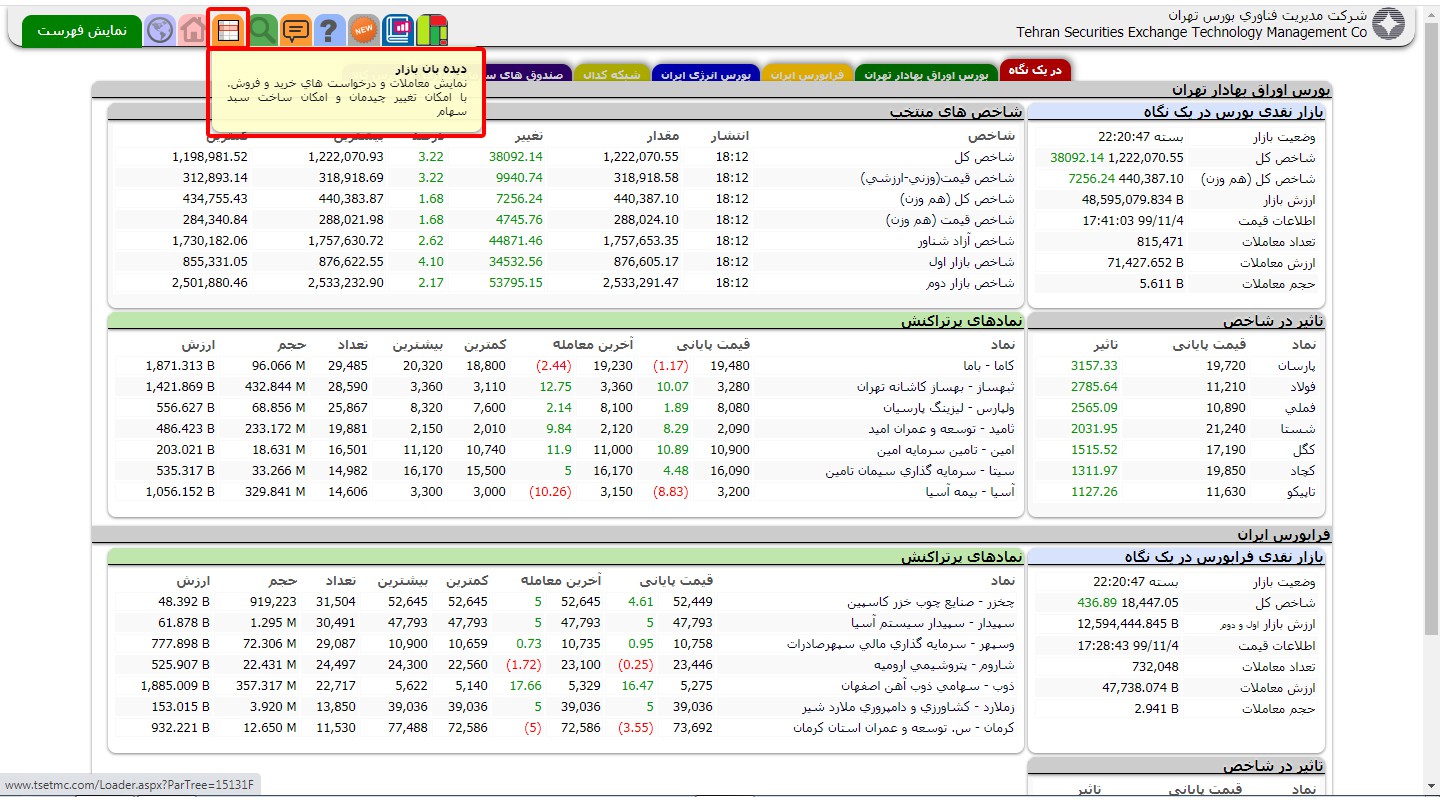Open the purple صندوق های tab
Viewport: 1440px width, 800px height.
pos(528,74)
